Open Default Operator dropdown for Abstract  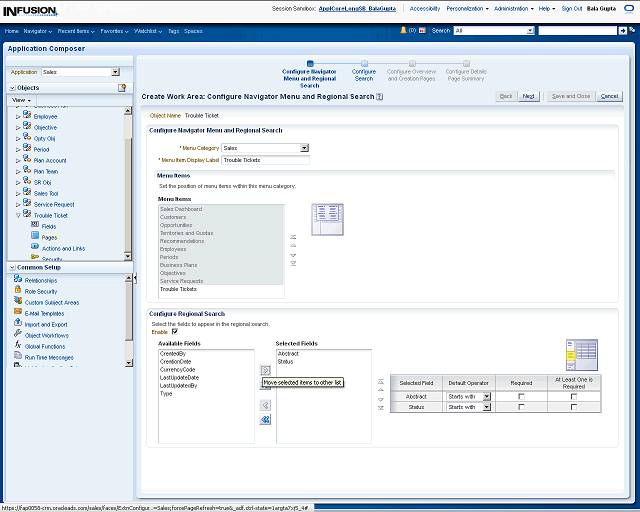pyautogui.click(x=487, y=397)
